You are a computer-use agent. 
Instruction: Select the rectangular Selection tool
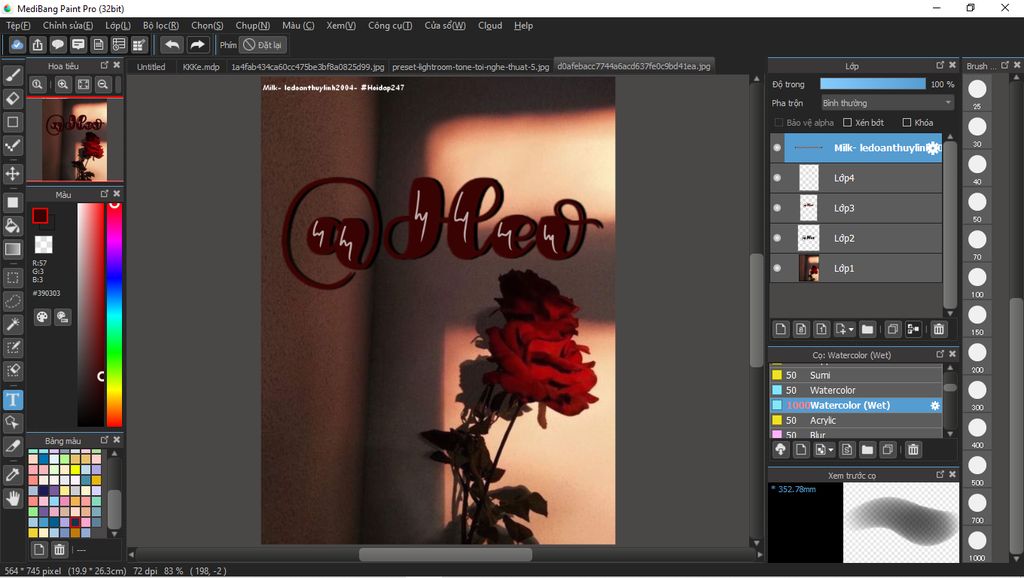coord(12,278)
